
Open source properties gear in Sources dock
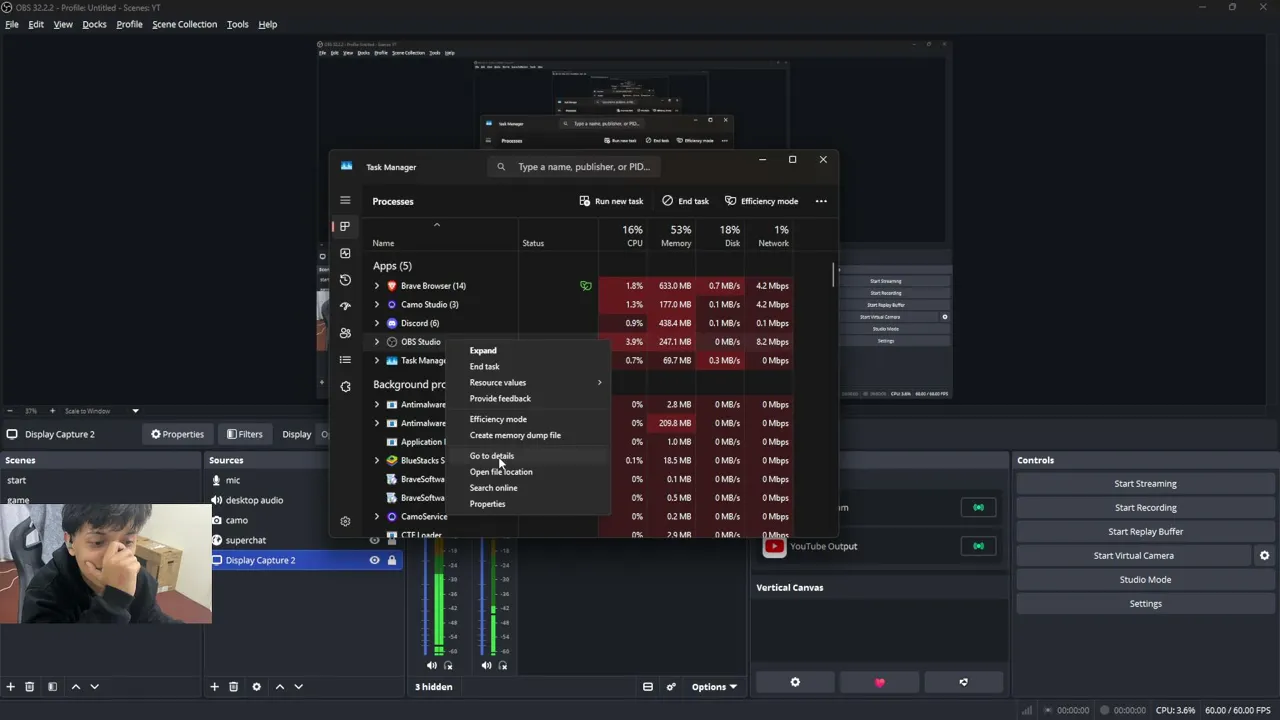[256, 687]
